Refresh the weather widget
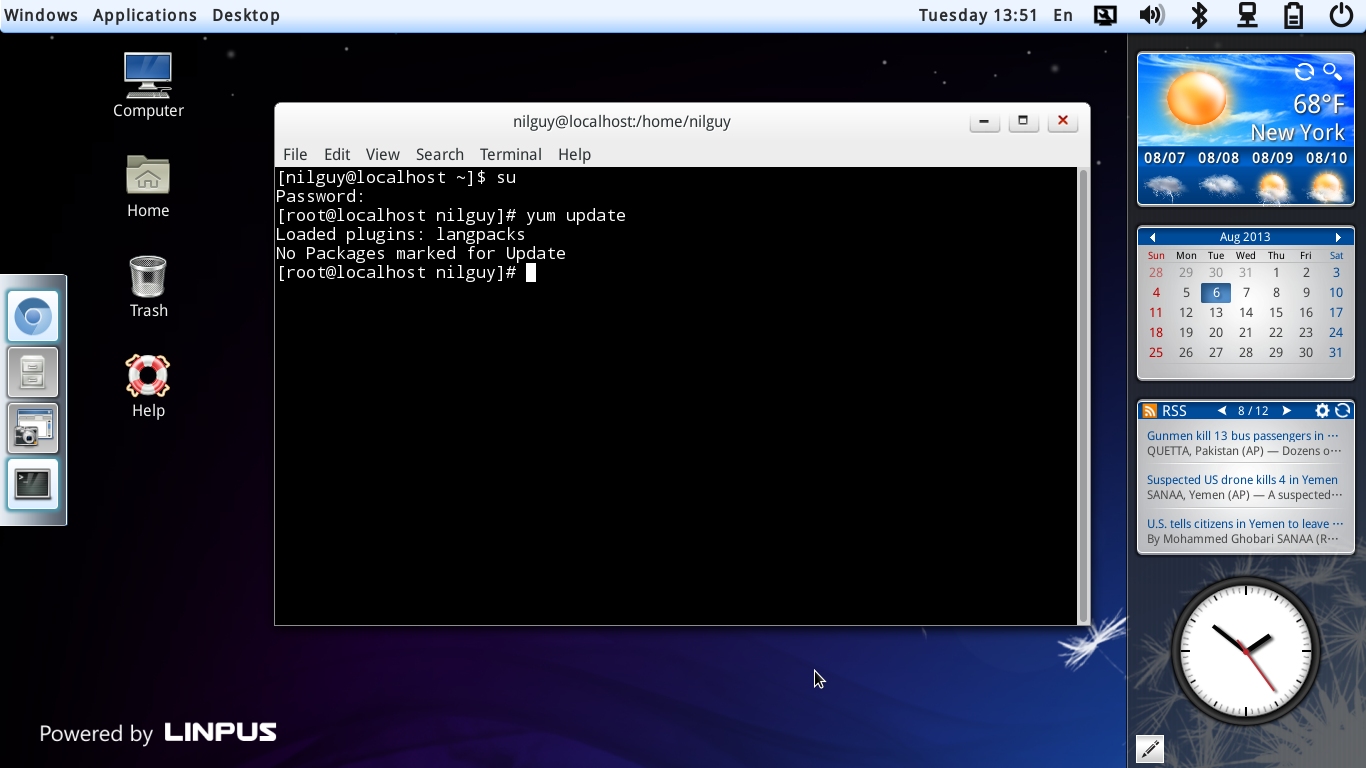The width and height of the screenshot is (1366, 768). click(x=1305, y=71)
